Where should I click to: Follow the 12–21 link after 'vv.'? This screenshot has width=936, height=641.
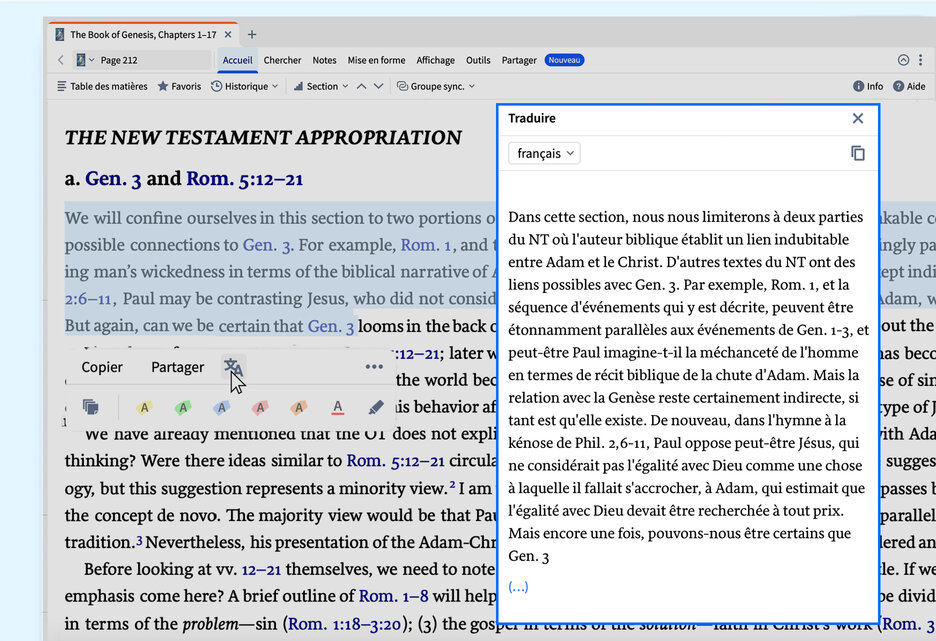(261, 569)
